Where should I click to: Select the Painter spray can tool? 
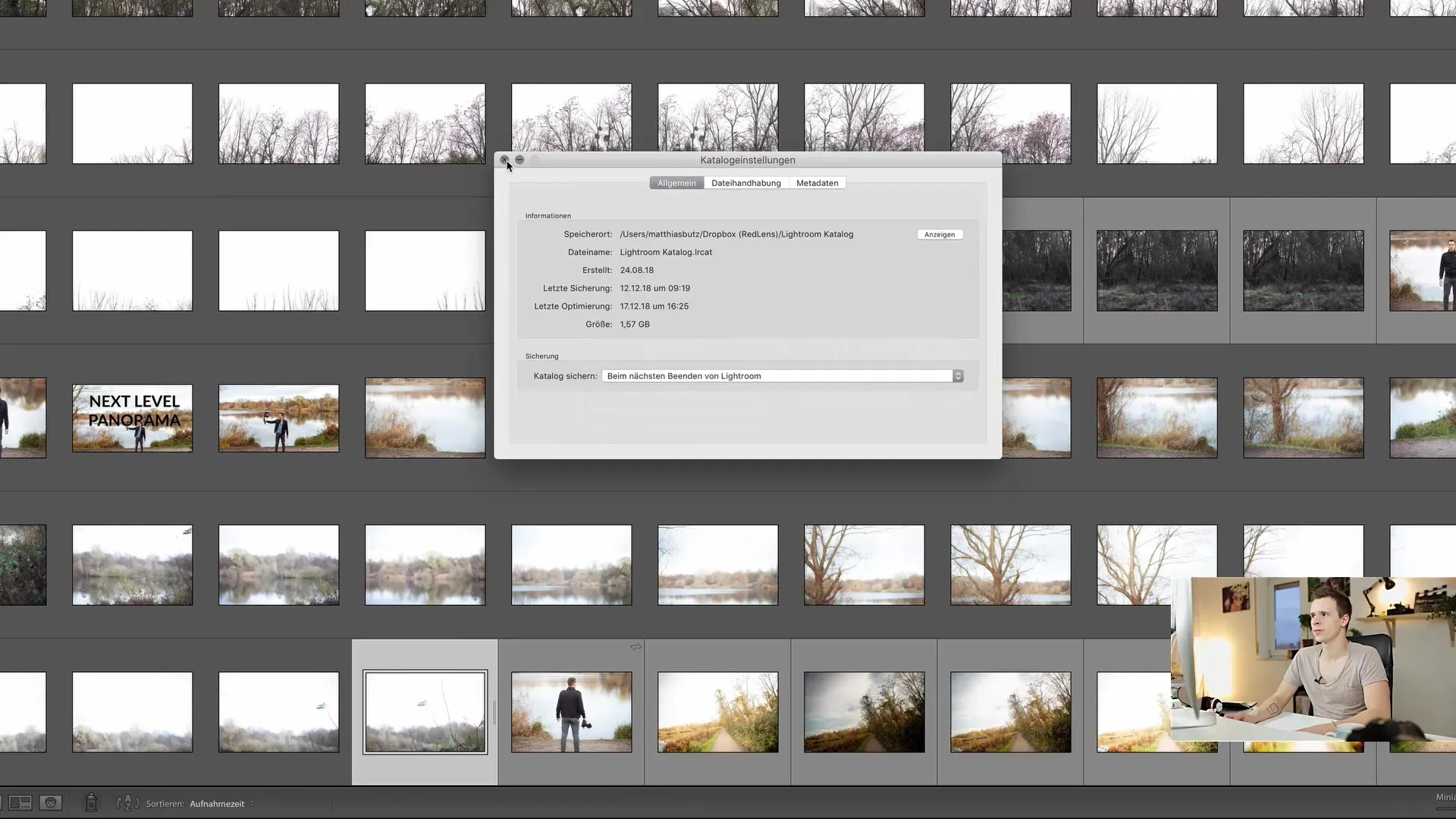(91, 802)
